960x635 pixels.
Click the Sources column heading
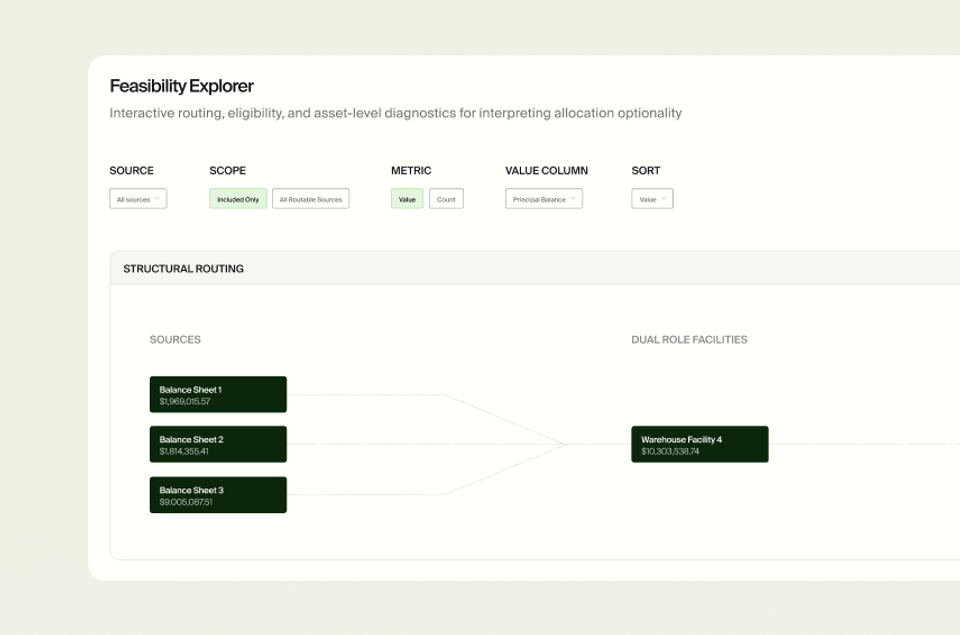pos(175,339)
